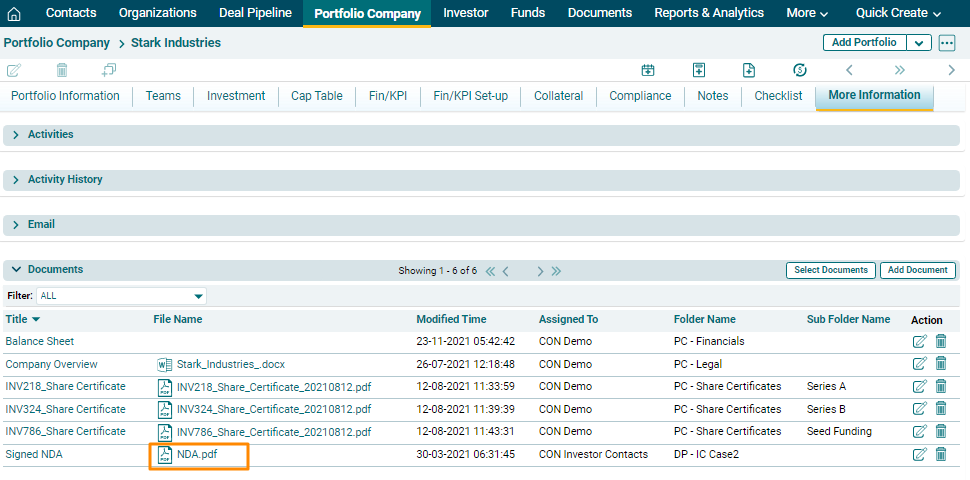Delete the Signed NDA document via its trash icon
The height and width of the screenshot is (480, 970).
[941, 454]
